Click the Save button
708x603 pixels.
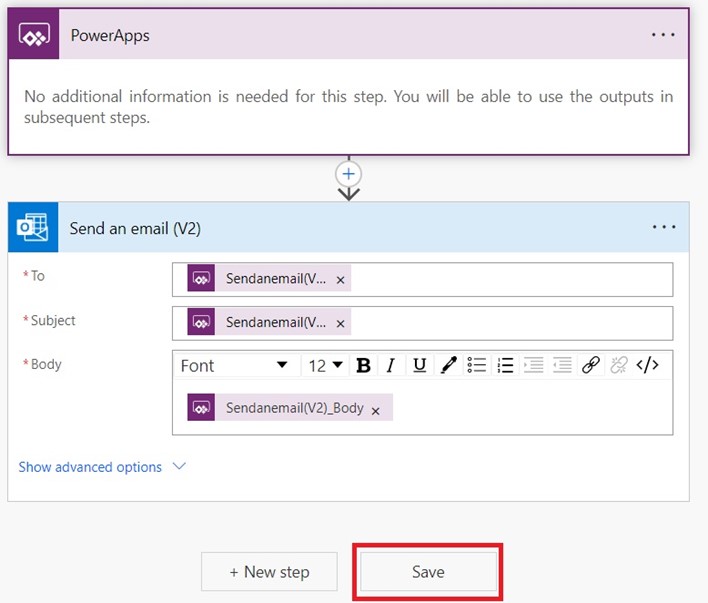428,572
